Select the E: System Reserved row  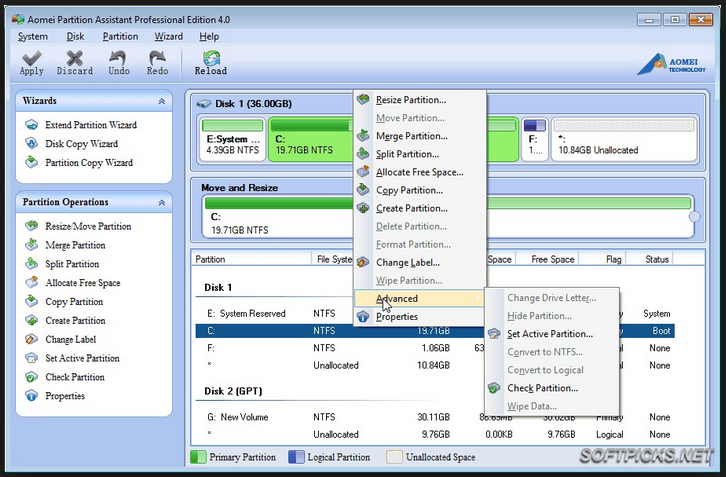coord(435,314)
